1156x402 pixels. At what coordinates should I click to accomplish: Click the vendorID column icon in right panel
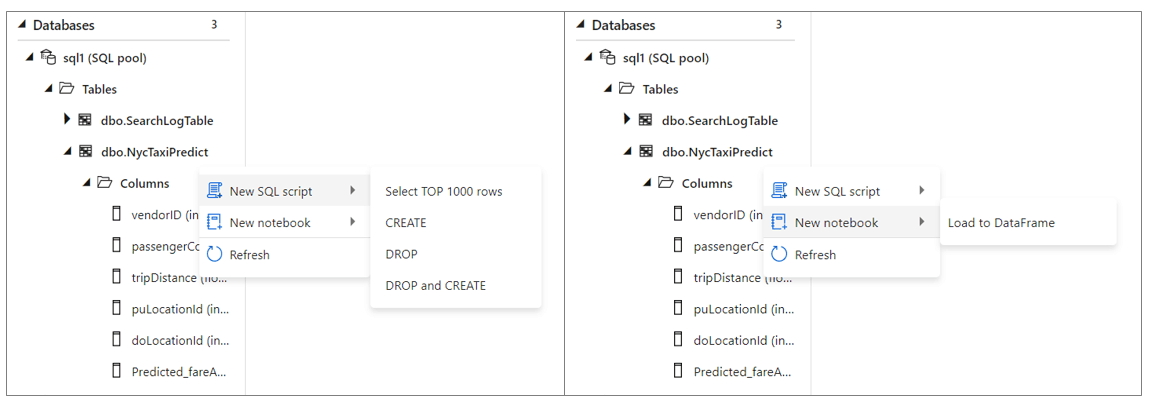point(678,215)
